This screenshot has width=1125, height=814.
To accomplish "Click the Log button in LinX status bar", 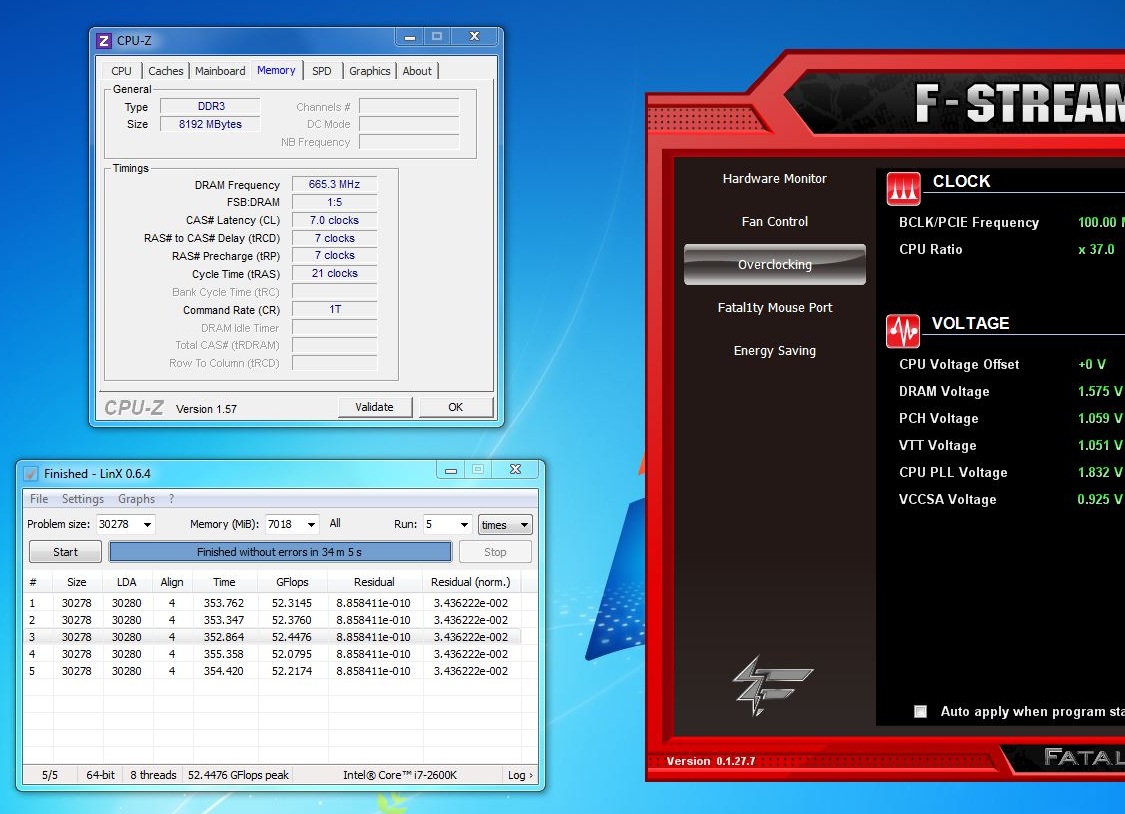I will 520,775.
